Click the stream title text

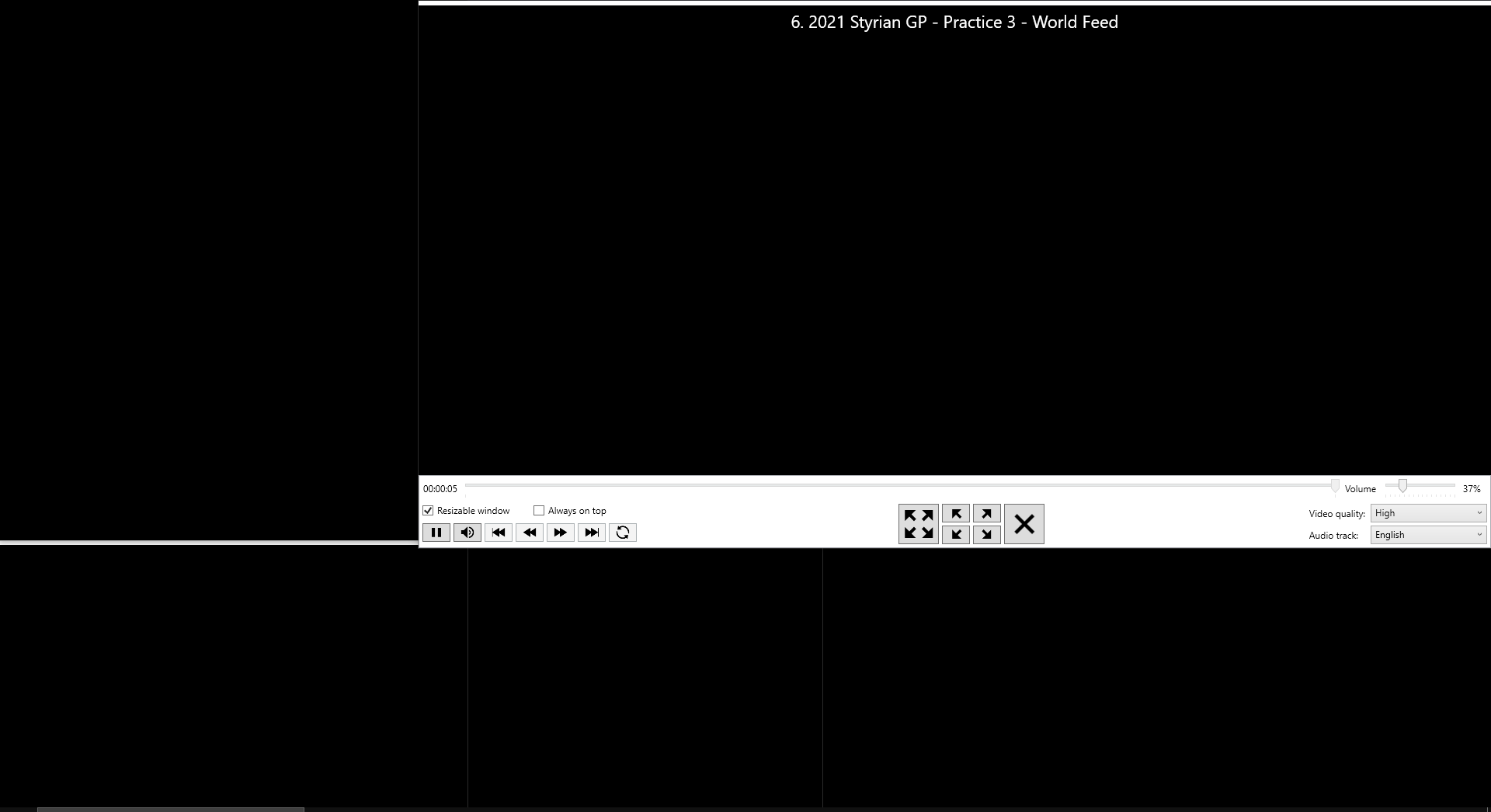[954, 22]
